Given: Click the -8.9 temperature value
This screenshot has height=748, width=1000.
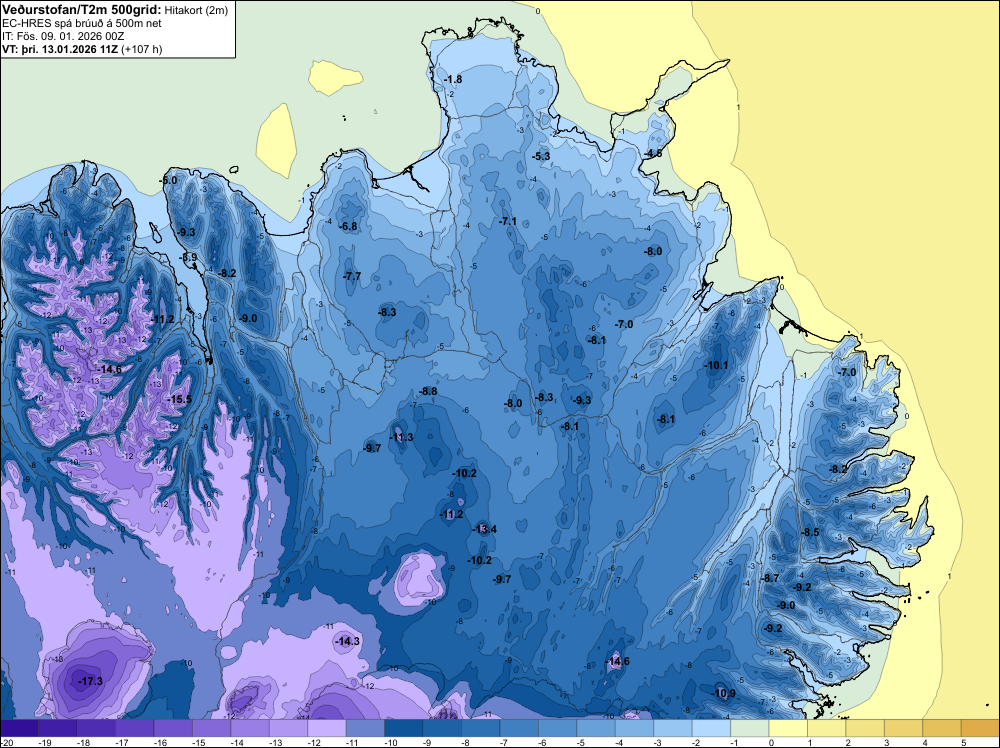Looking at the screenshot, I should tap(189, 258).
